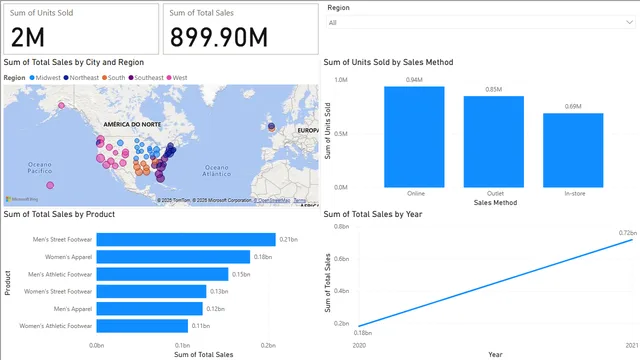This screenshot has height=360, width=640.
Task: Click the 899.90M value
Action: [219, 38]
